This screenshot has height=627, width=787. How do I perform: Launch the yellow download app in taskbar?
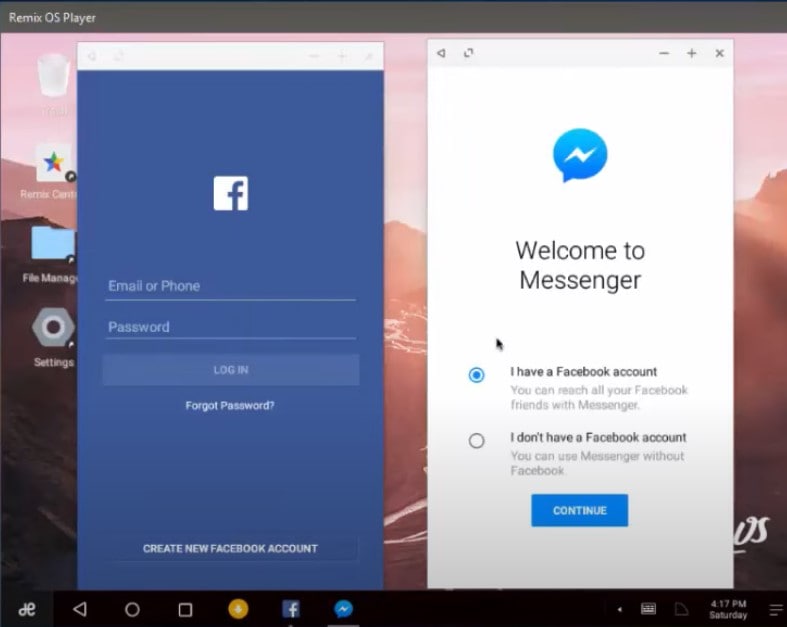click(238, 609)
